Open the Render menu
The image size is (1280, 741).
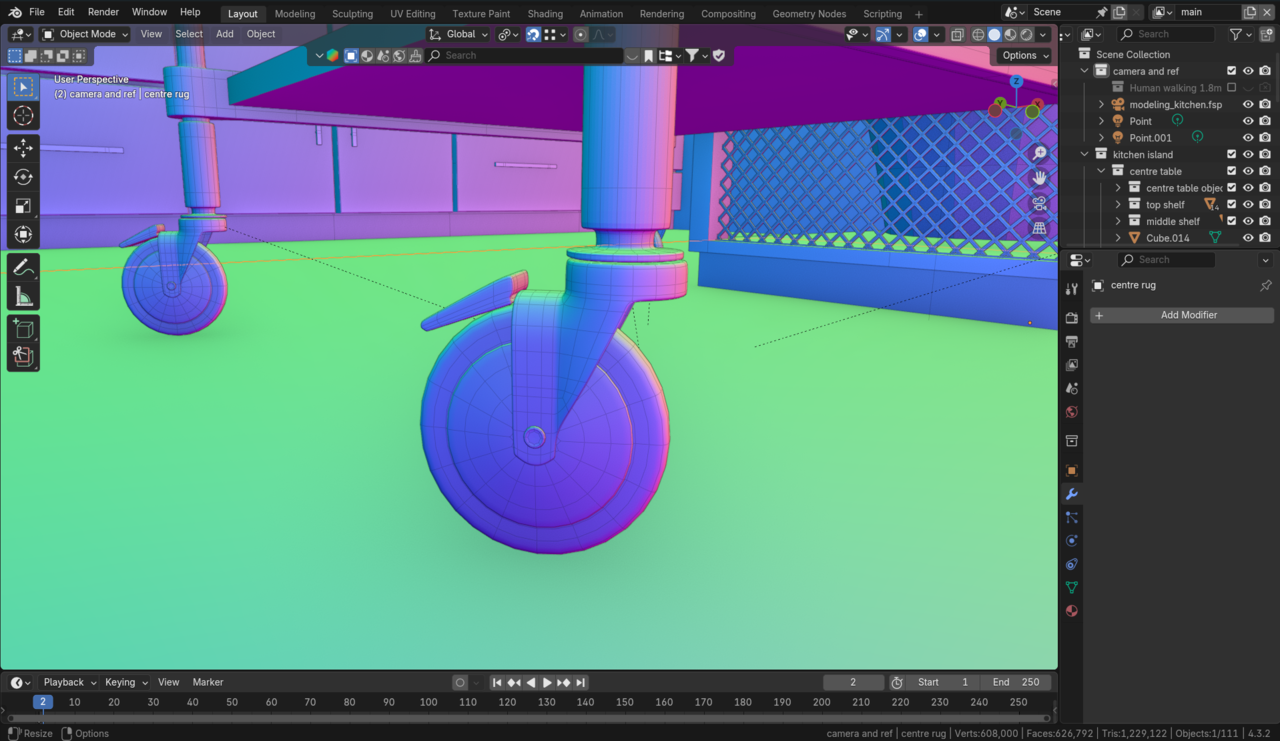(103, 12)
